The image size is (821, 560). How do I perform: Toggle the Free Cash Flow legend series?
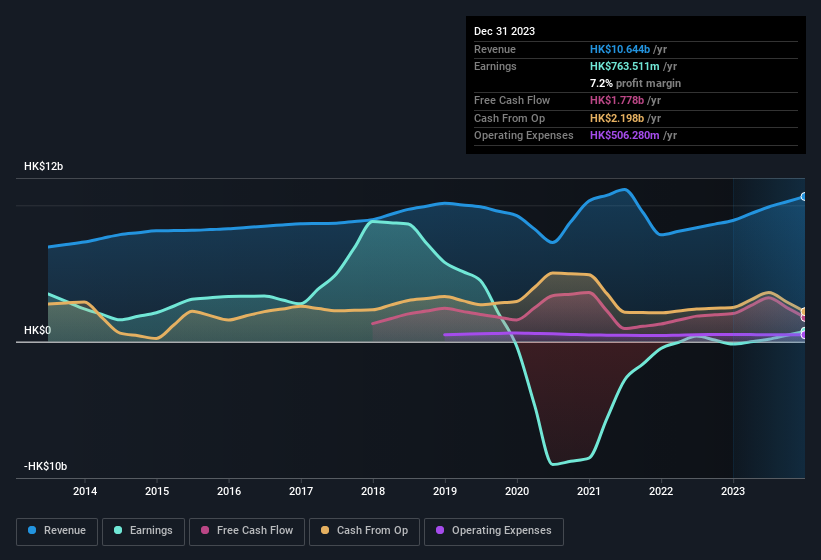(x=247, y=531)
